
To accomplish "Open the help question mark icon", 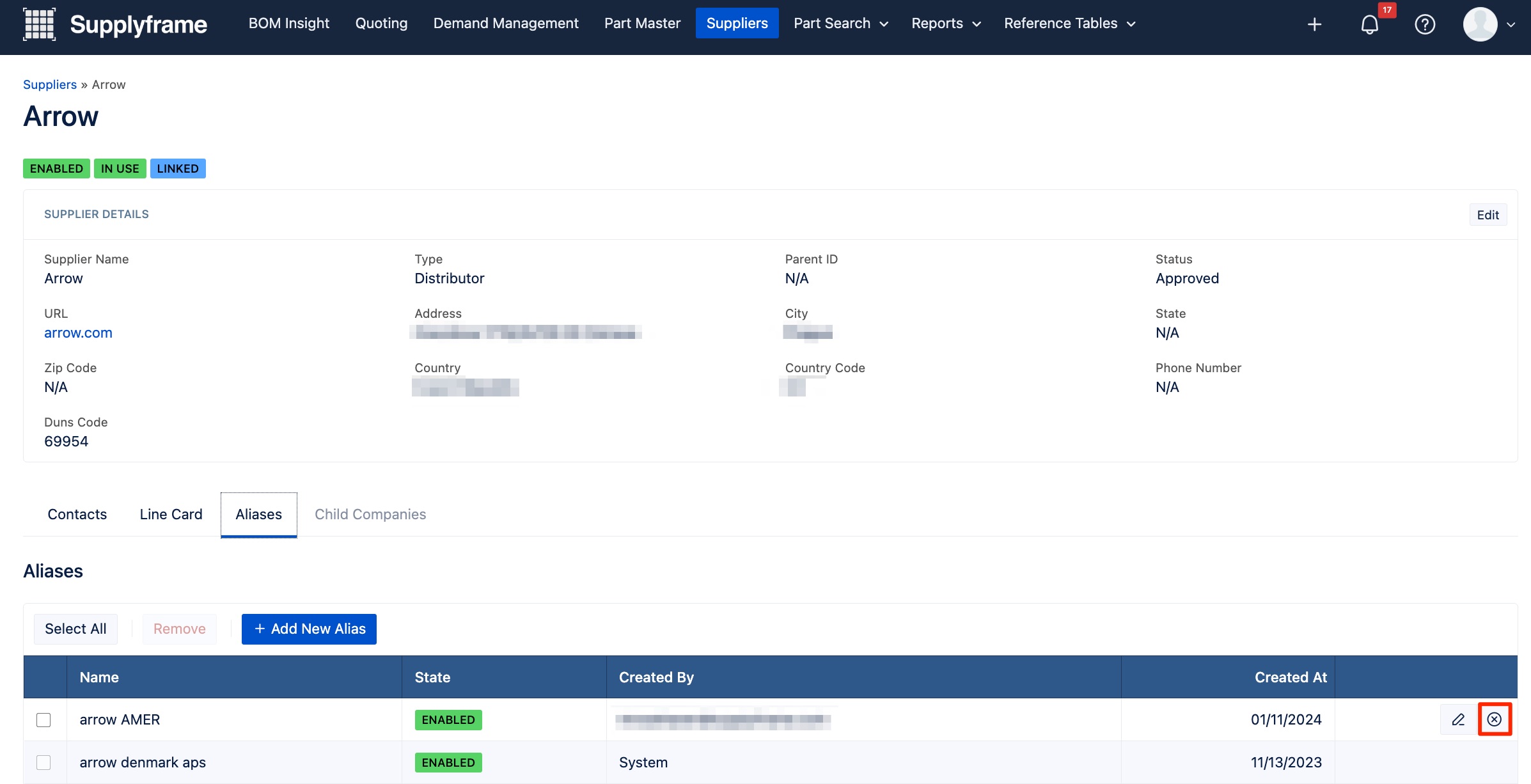I will pos(1425,24).
